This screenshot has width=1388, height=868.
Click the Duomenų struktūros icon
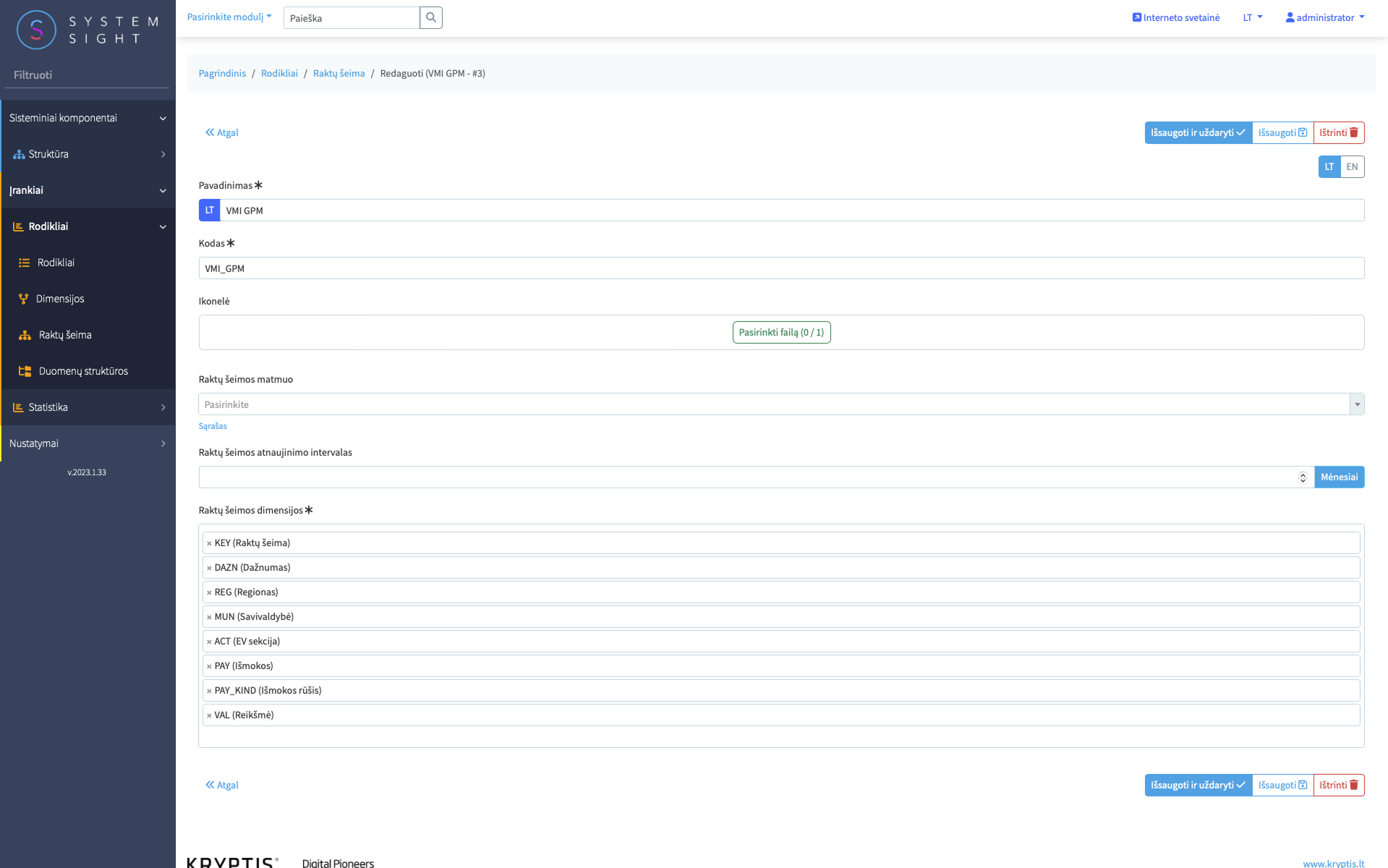25,371
